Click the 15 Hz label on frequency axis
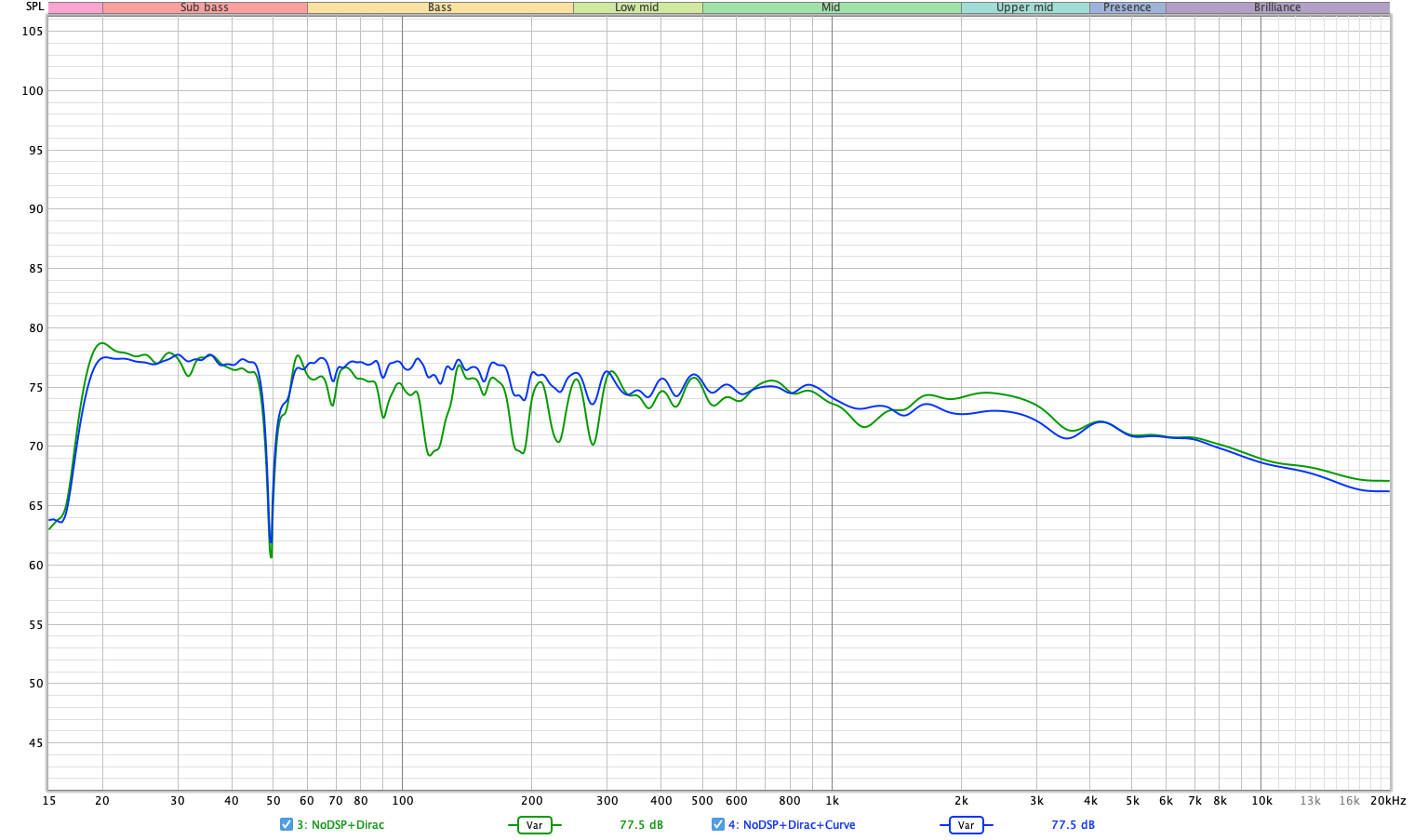This screenshot has width=1414, height=840. tap(49, 801)
